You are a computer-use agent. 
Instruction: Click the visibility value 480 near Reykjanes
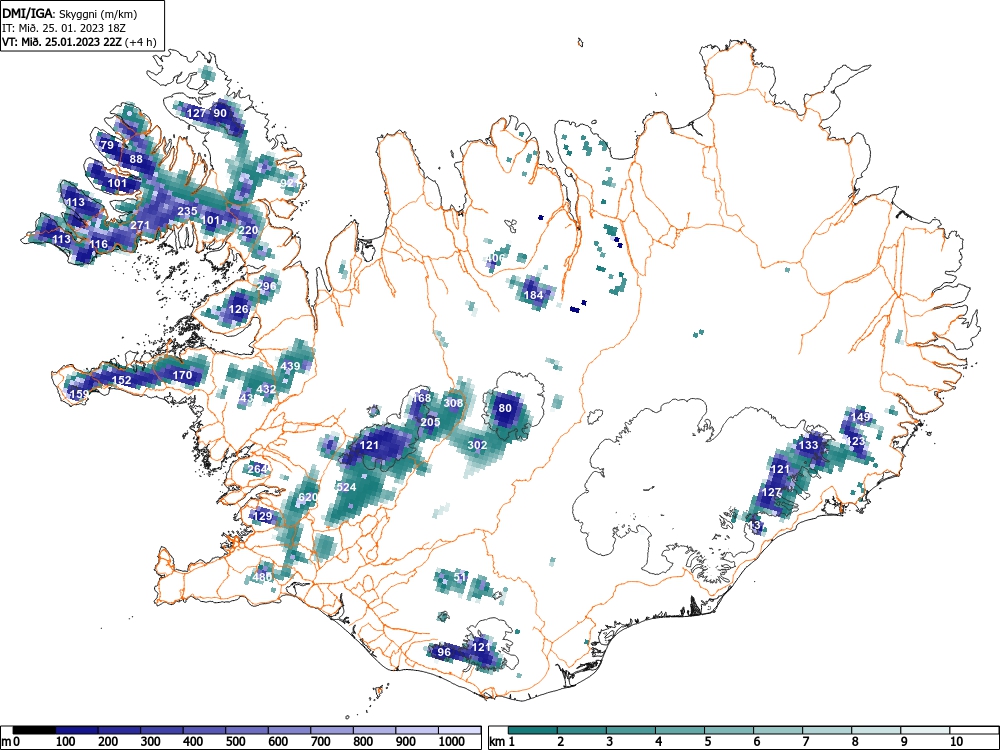tap(262, 577)
